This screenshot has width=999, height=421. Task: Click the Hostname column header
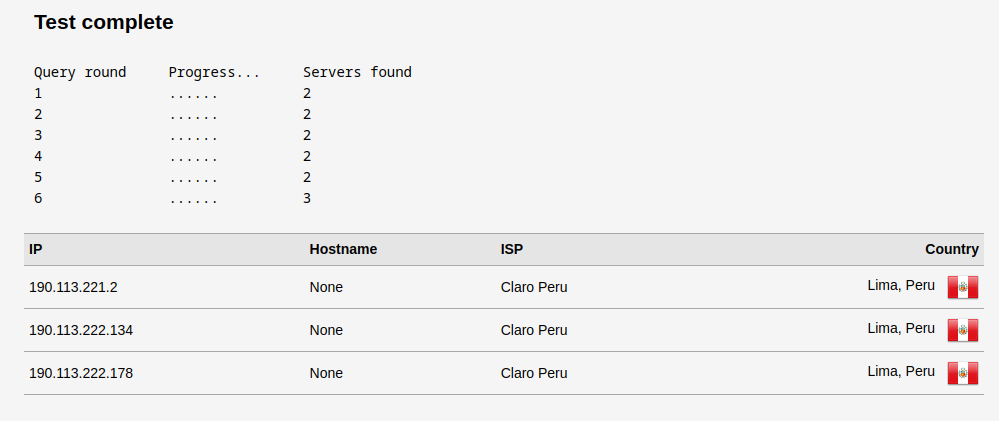pos(343,249)
